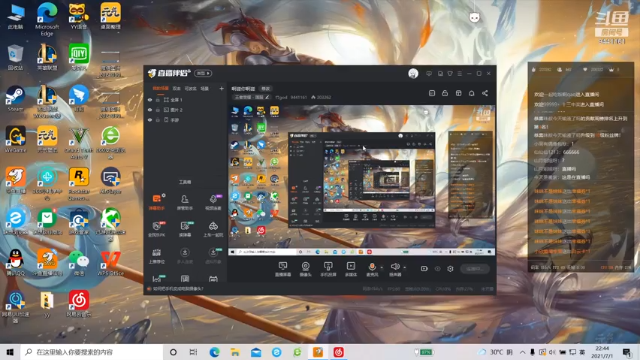640x360 pixels.
Task: Open the settings gear in the bottom bar
Action: click(450, 269)
